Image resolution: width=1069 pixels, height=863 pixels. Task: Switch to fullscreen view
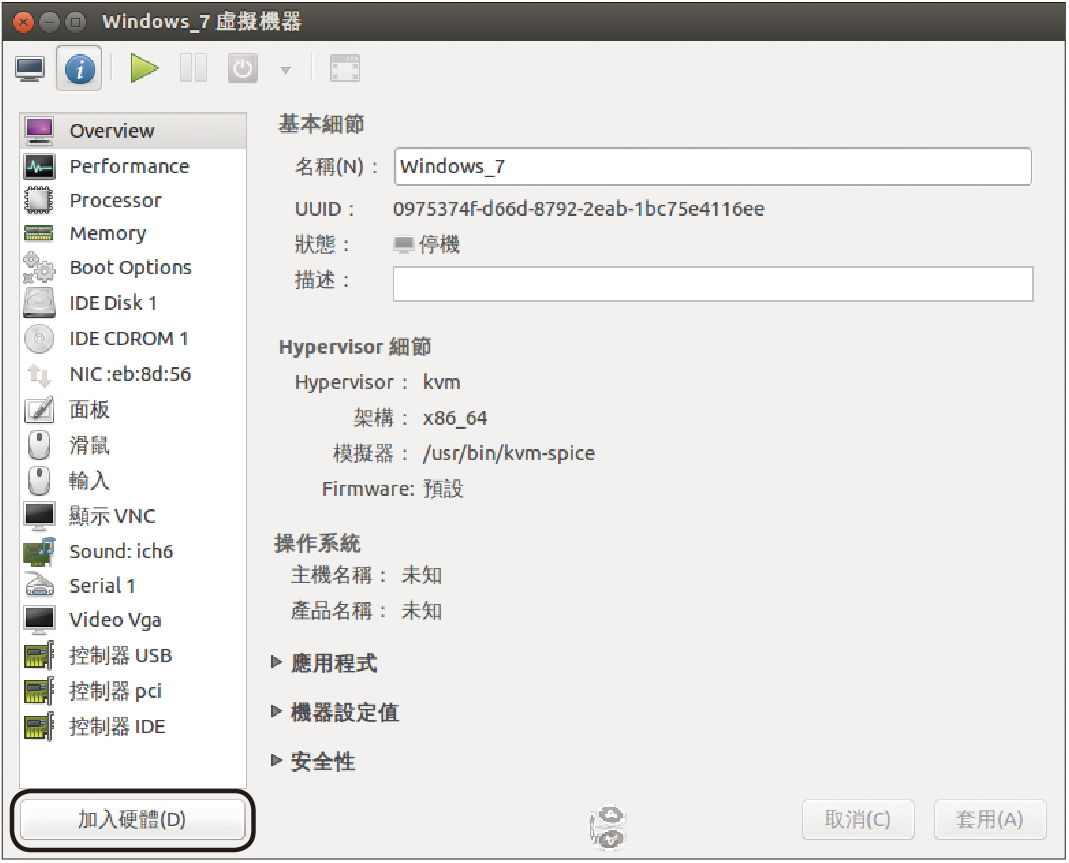[x=345, y=69]
